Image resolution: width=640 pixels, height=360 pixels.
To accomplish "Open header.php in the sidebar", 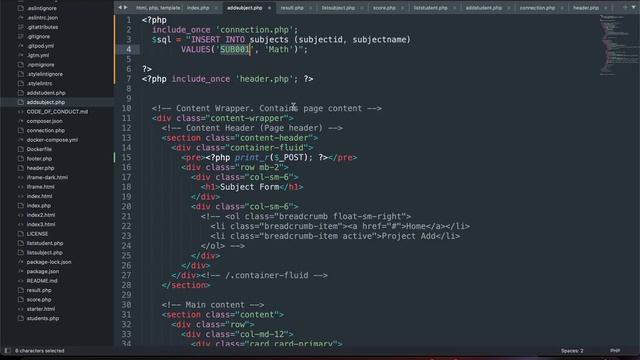I will pyautogui.click(x=40, y=168).
